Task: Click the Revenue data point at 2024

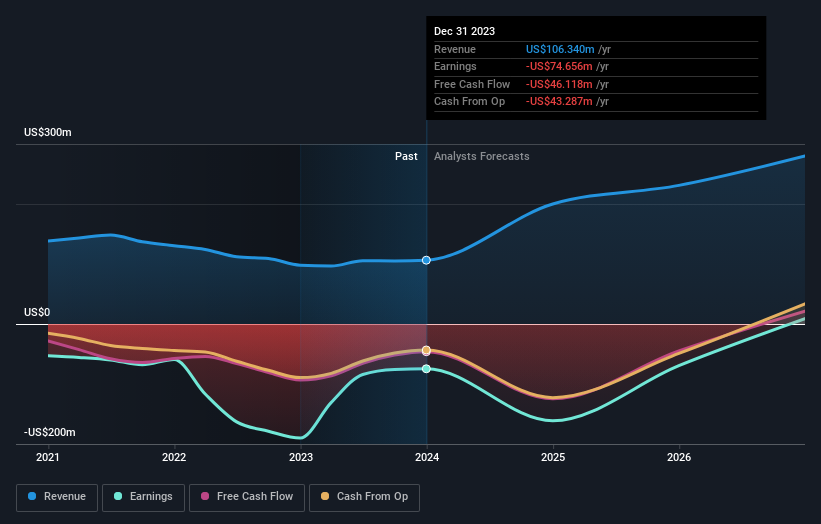Action: tap(426, 260)
